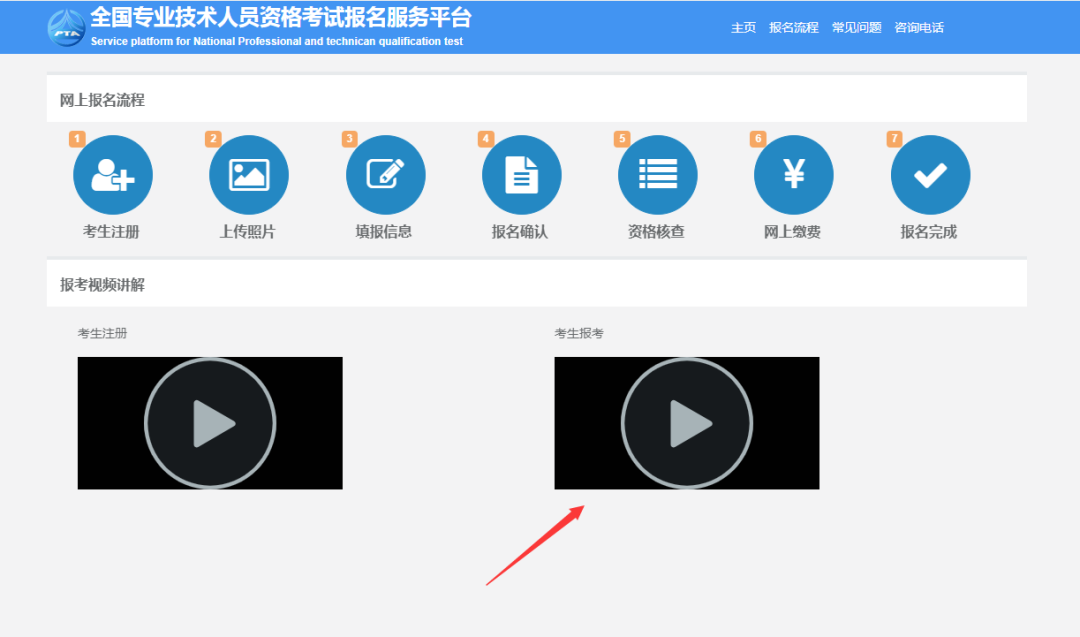This screenshot has height=637, width=1080.
Task: Open the 资格核查 list icon
Action: [x=658, y=175]
